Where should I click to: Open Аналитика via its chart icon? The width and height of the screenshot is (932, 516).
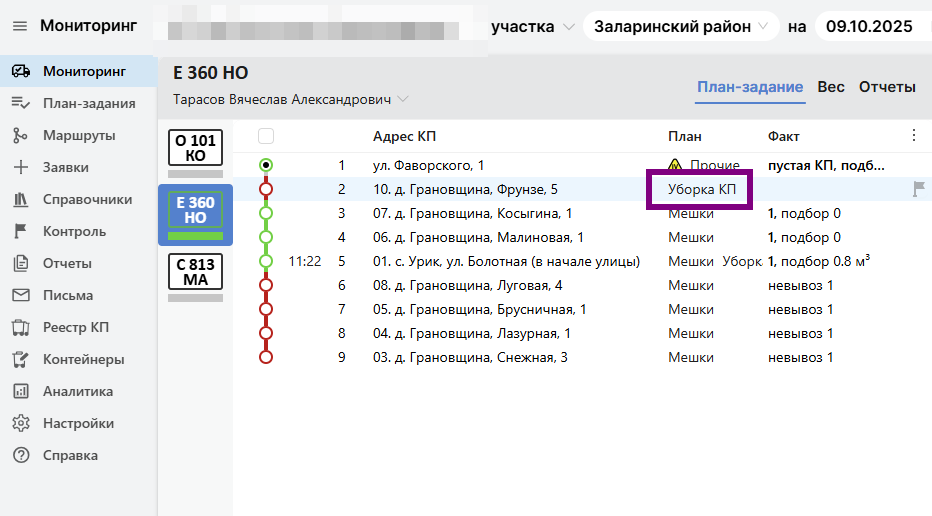point(19,391)
